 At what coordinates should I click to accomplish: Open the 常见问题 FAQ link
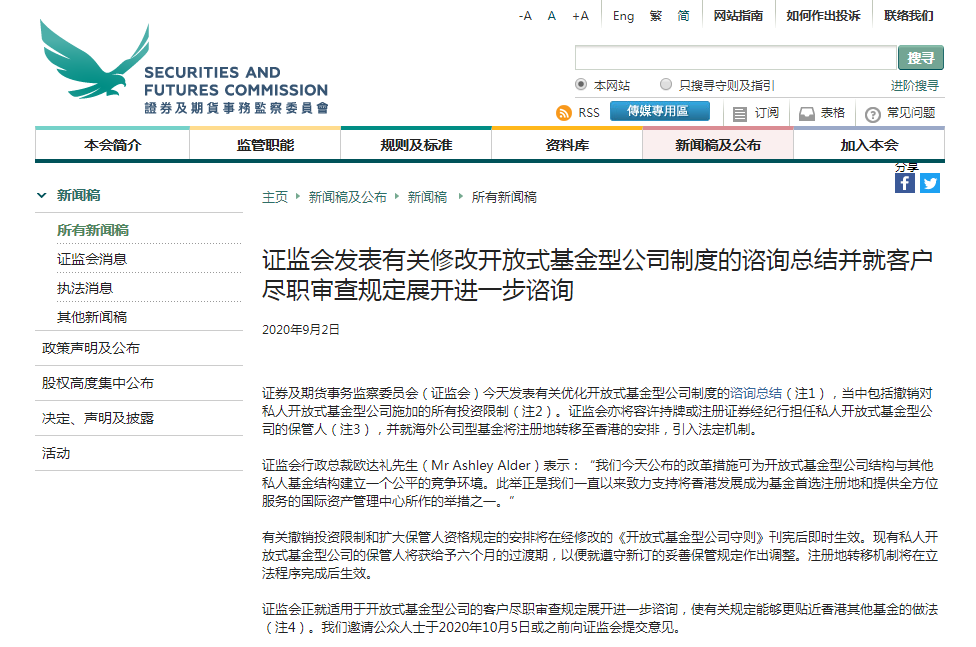pos(911,113)
